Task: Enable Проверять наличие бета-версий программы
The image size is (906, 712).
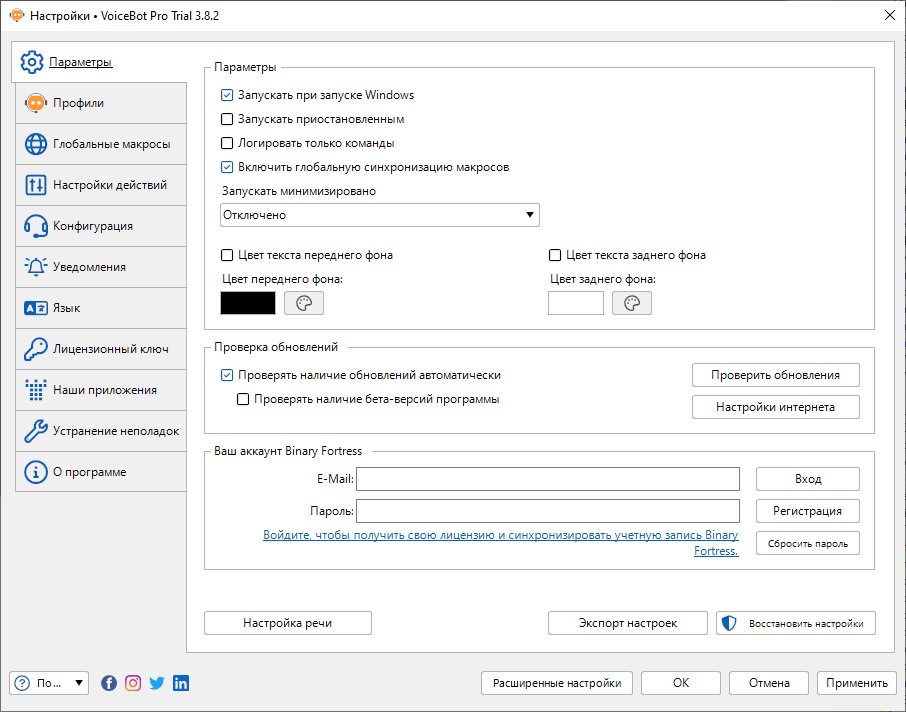Action: click(x=243, y=399)
